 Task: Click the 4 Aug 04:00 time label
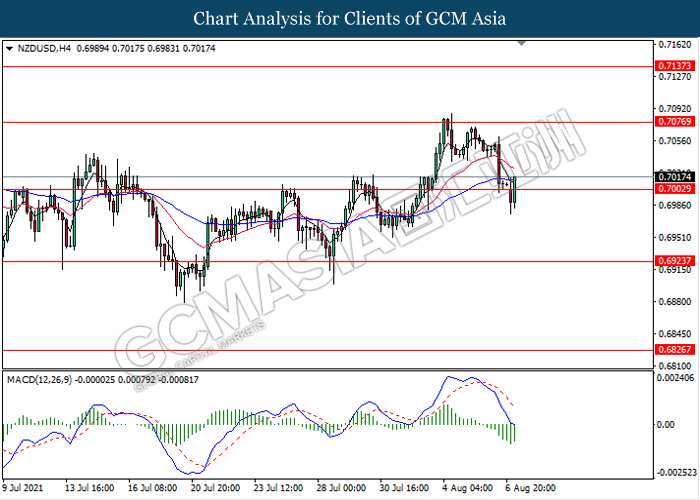point(467,488)
